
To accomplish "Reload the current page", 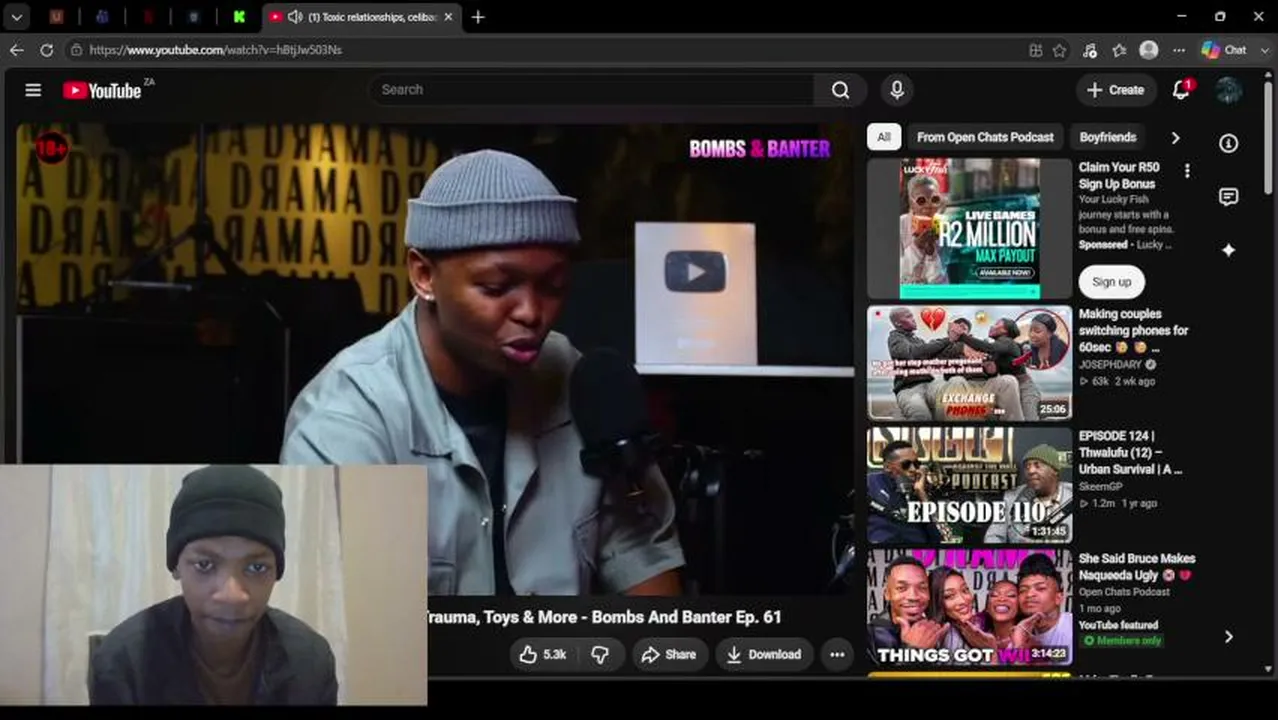I will pos(46,49).
